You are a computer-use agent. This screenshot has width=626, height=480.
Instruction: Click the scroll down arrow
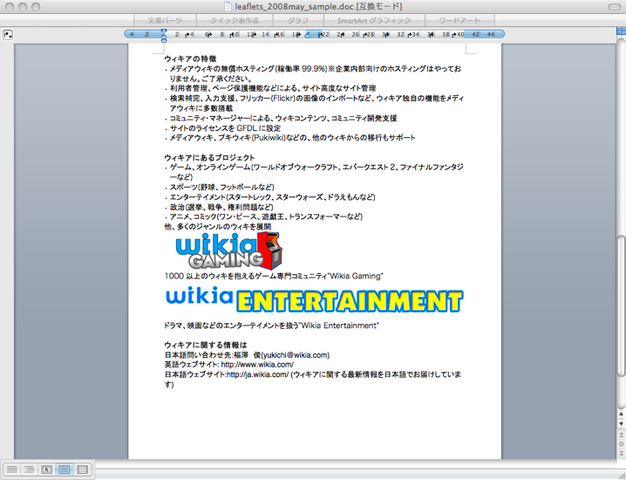pyautogui.click(x=621, y=423)
